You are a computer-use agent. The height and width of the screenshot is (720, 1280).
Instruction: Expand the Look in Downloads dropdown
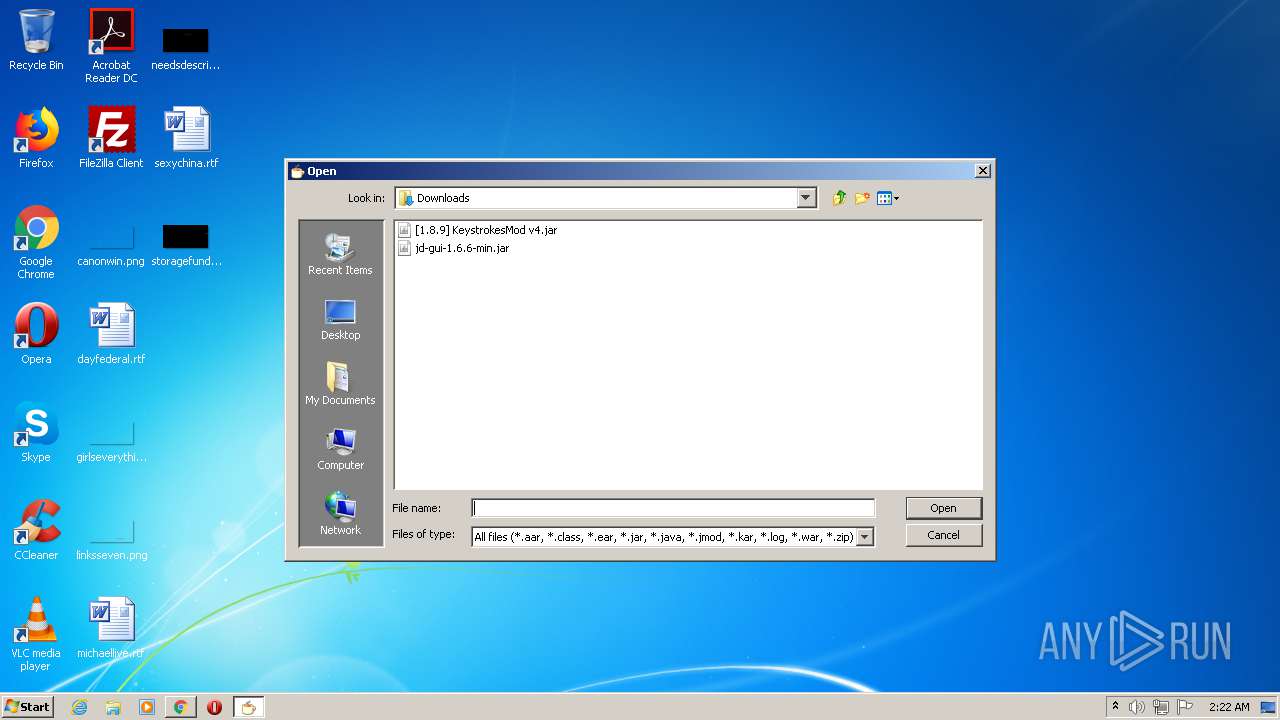coord(807,198)
